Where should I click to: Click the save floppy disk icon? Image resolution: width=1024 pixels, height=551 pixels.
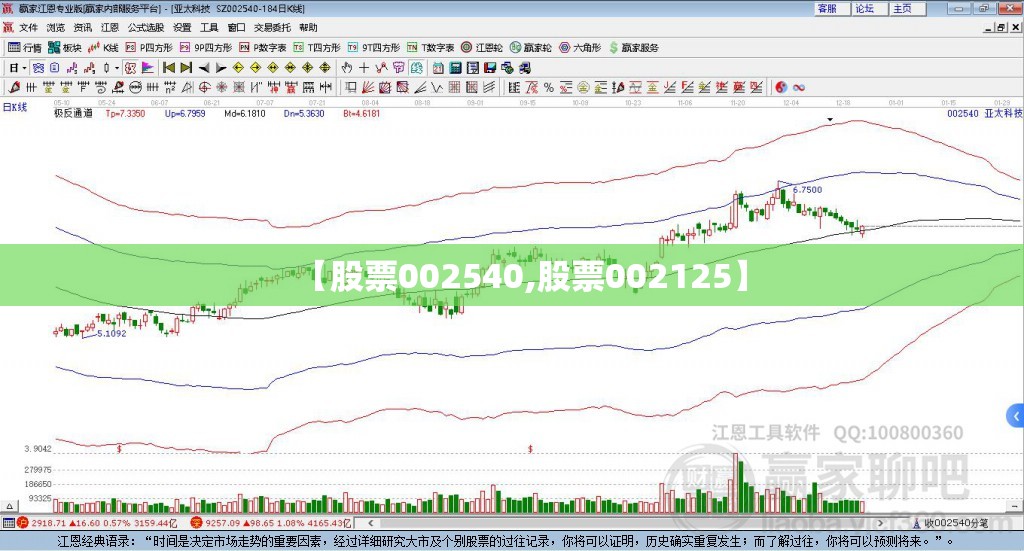point(490,68)
